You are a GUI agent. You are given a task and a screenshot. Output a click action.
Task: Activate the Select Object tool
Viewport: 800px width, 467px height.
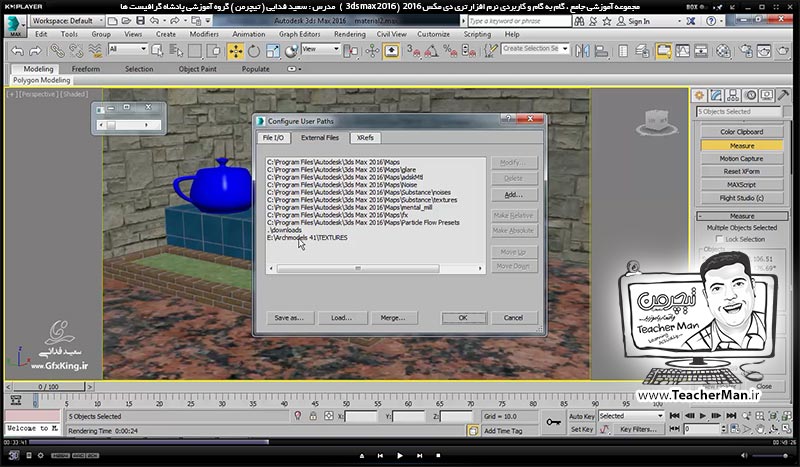[x=157, y=51]
